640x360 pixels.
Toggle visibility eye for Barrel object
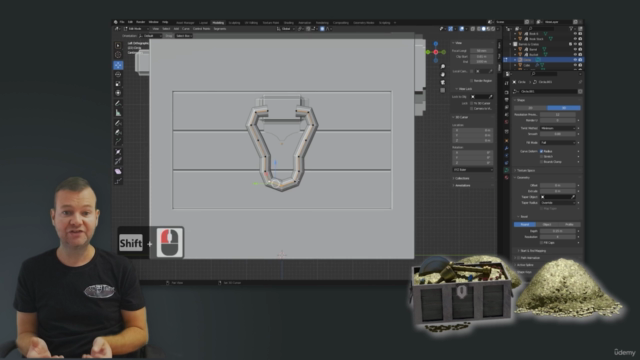(x=575, y=49)
